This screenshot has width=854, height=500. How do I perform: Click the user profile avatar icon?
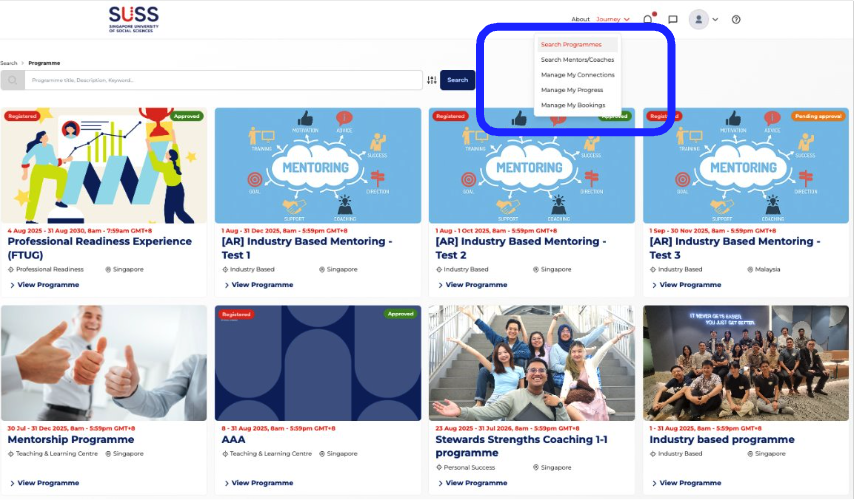pos(698,19)
